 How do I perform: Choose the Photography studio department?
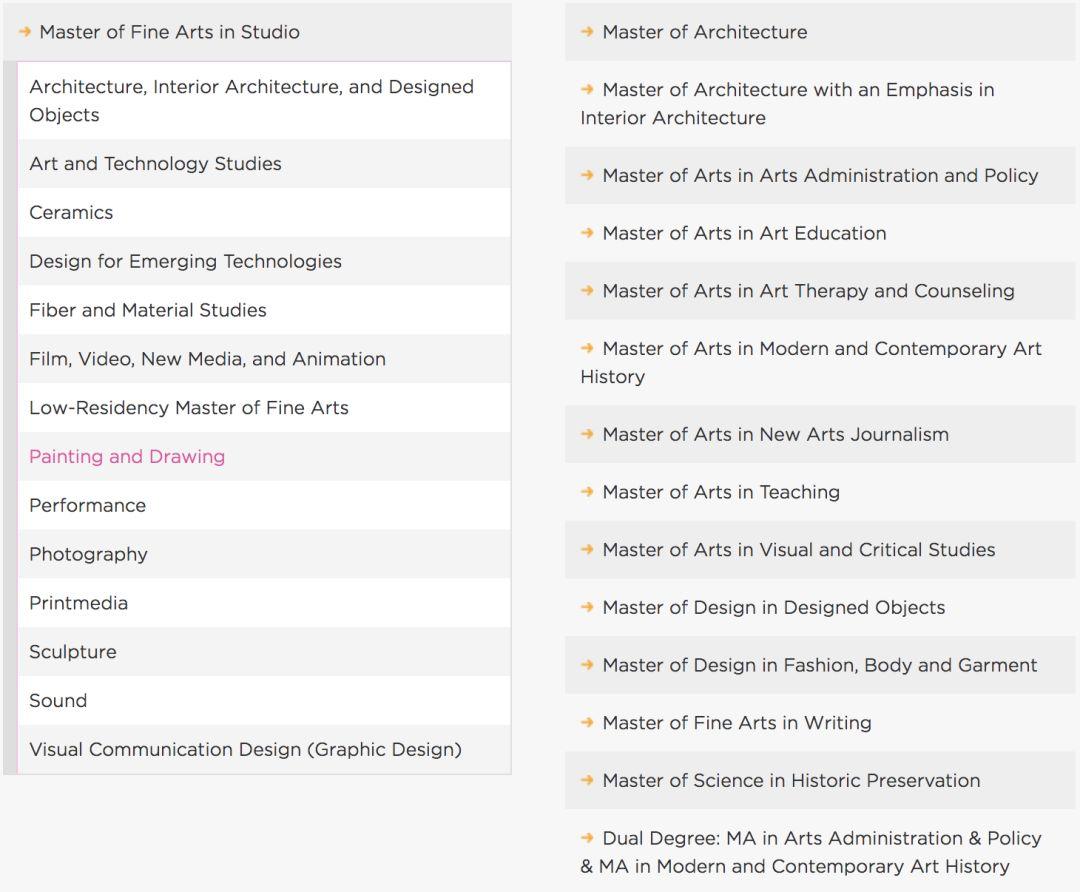(88, 555)
